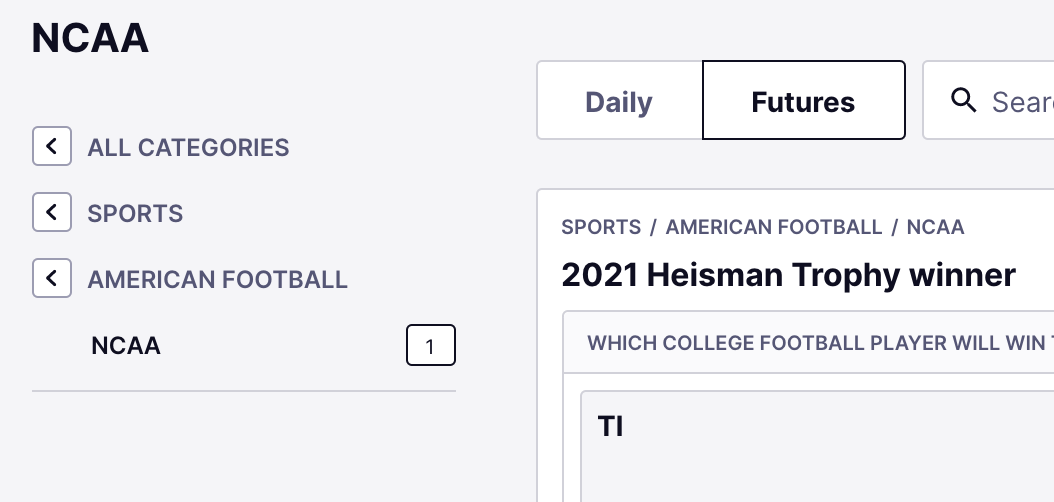Open the 2021 Heisman Trophy winner market
This screenshot has width=1054, height=502.
pyautogui.click(x=788, y=274)
